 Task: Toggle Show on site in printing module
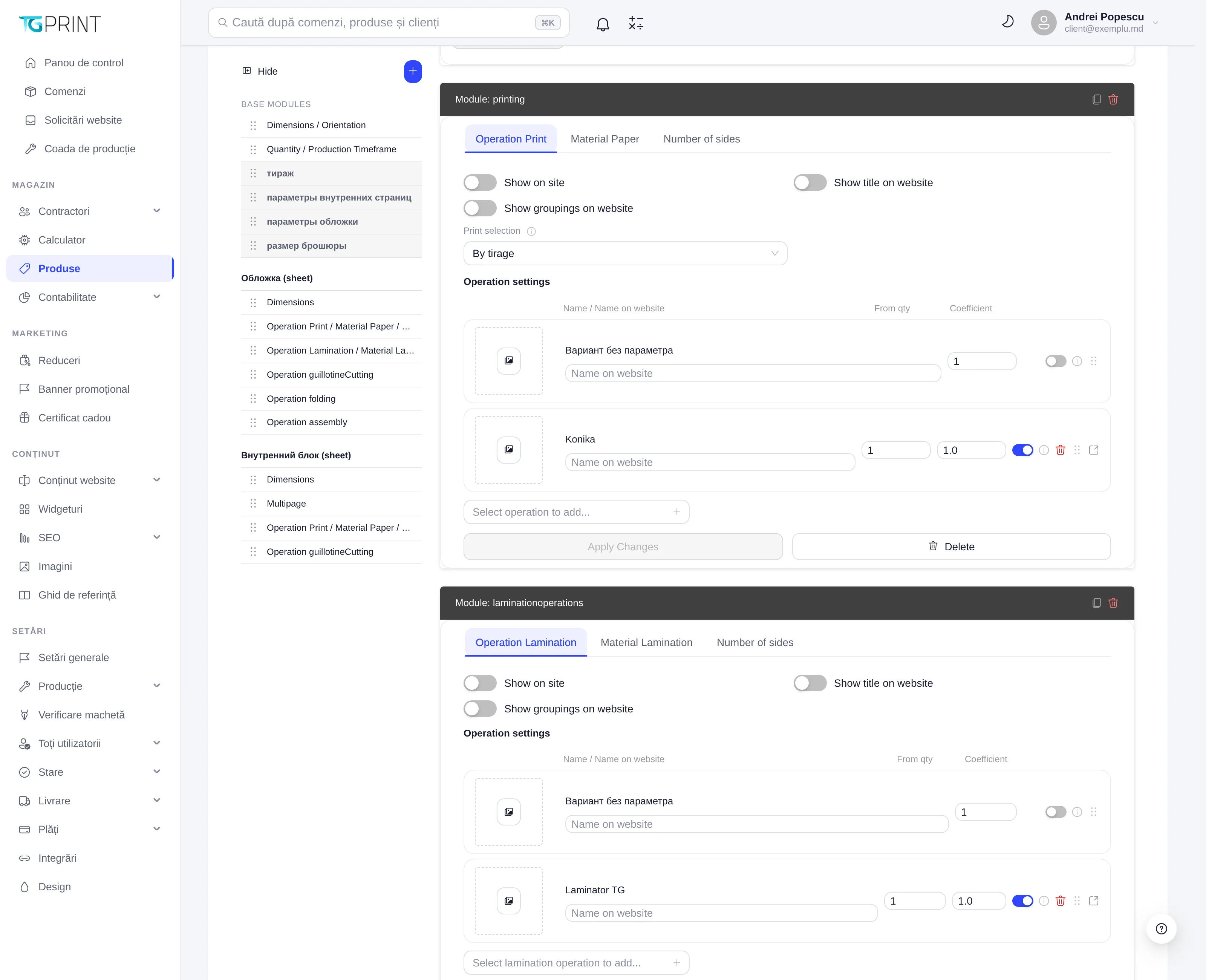pyautogui.click(x=480, y=183)
